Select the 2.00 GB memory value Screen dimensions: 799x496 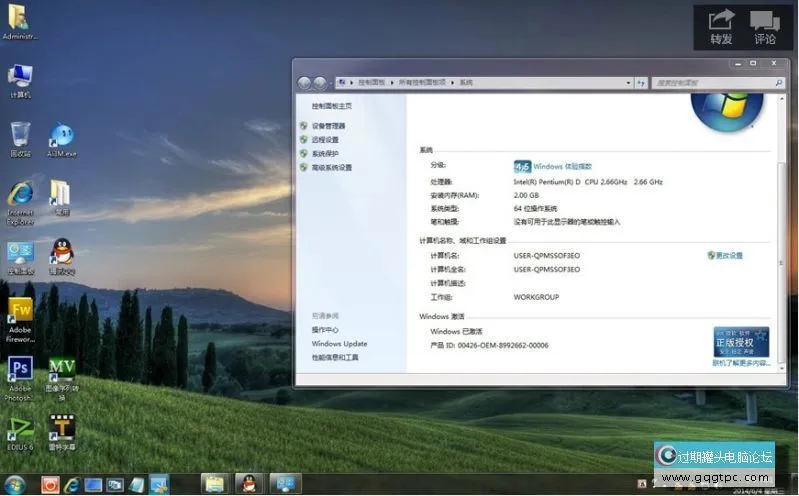click(526, 195)
